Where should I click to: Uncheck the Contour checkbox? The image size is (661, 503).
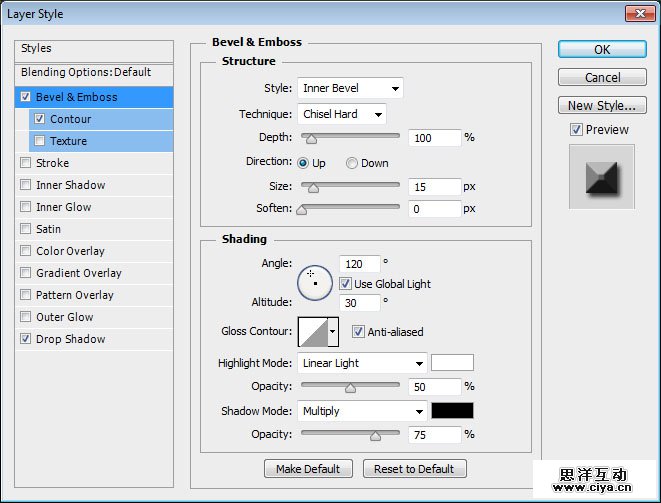click(40, 119)
